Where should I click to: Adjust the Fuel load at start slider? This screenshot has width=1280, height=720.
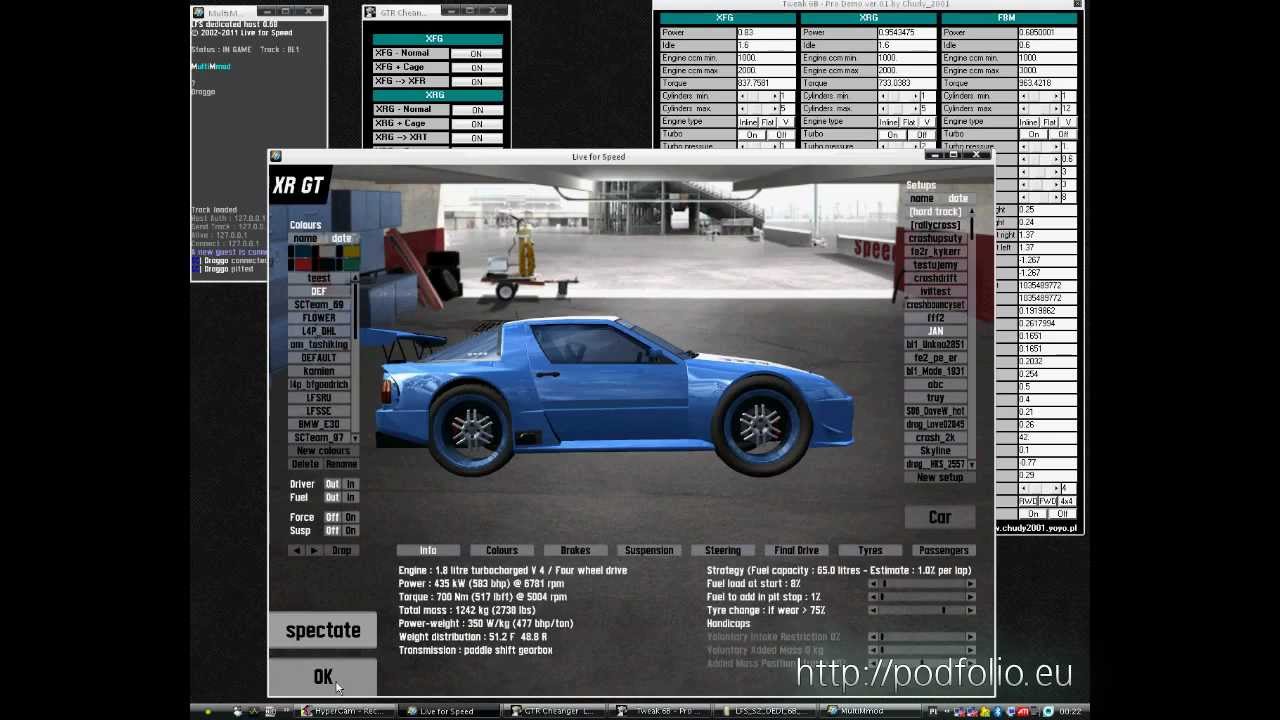922,584
